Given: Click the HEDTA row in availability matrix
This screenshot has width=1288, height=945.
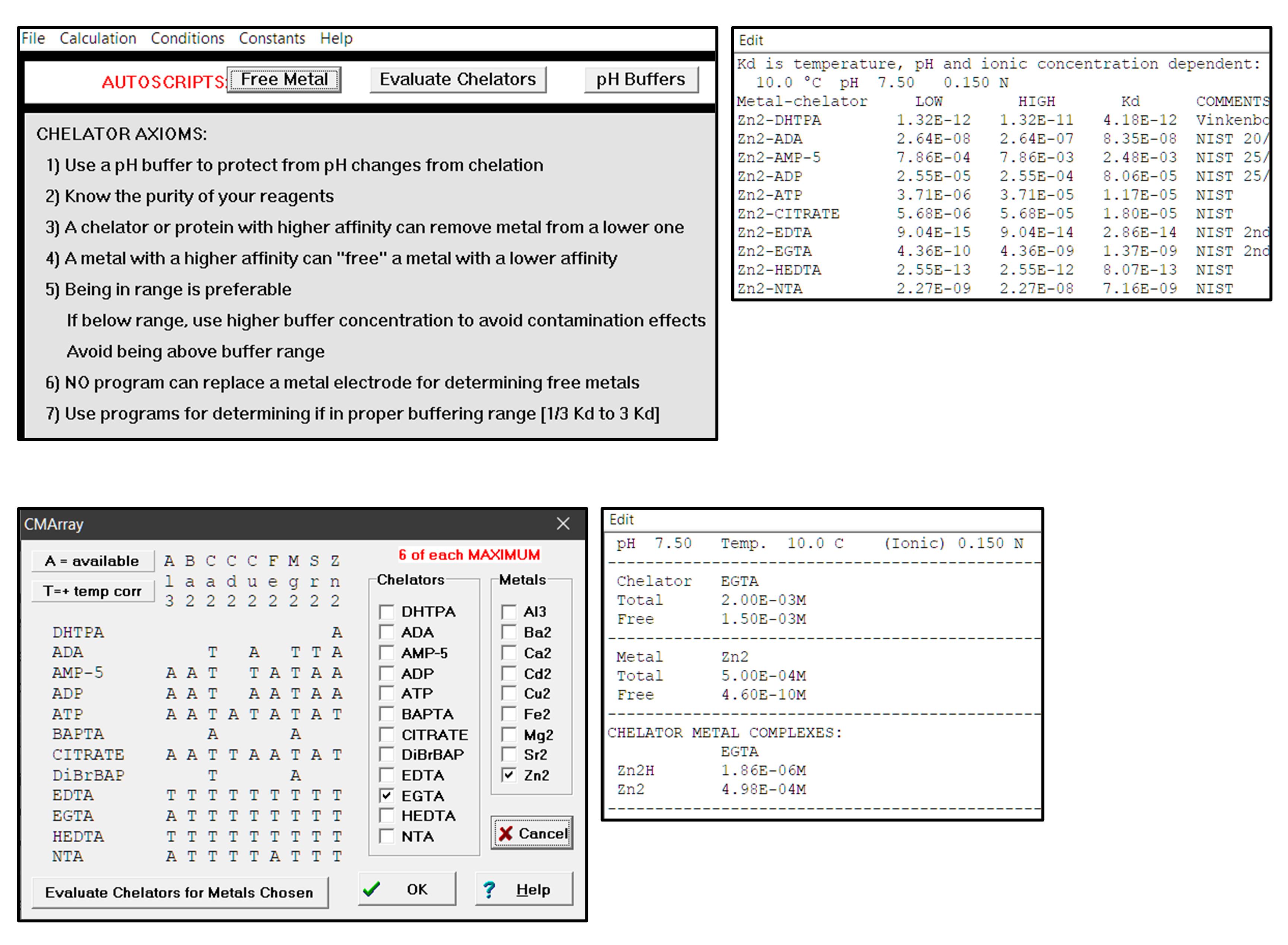Looking at the screenshot, I should tap(197, 837).
